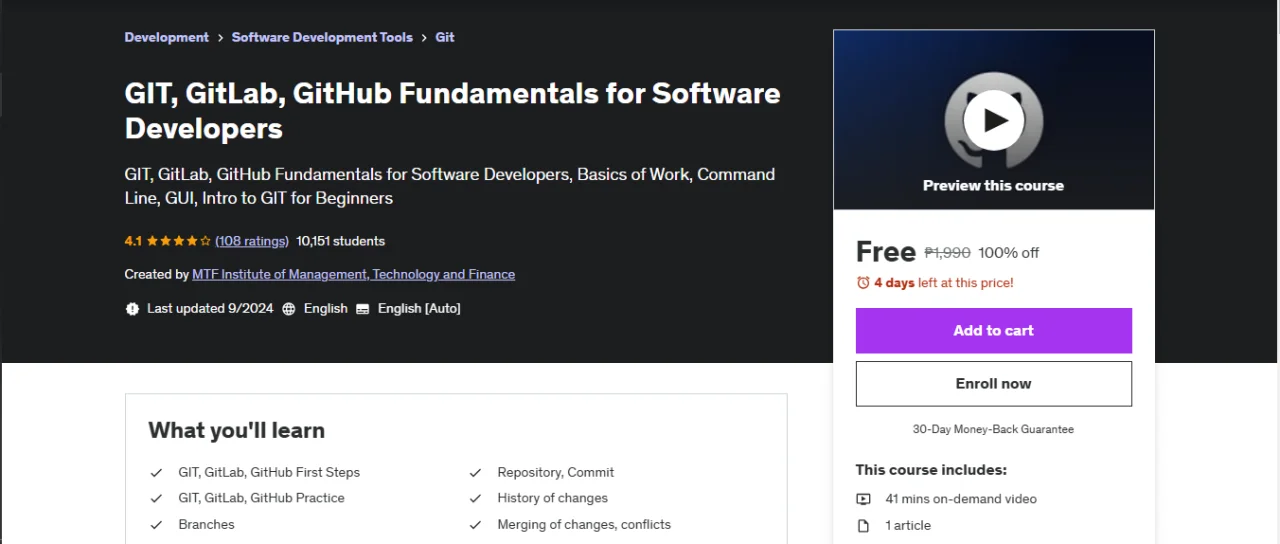Click the 'English [Auto]' caption text
Image resolution: width=1280 pixels, height=544 pixels.
click(419, 309)
